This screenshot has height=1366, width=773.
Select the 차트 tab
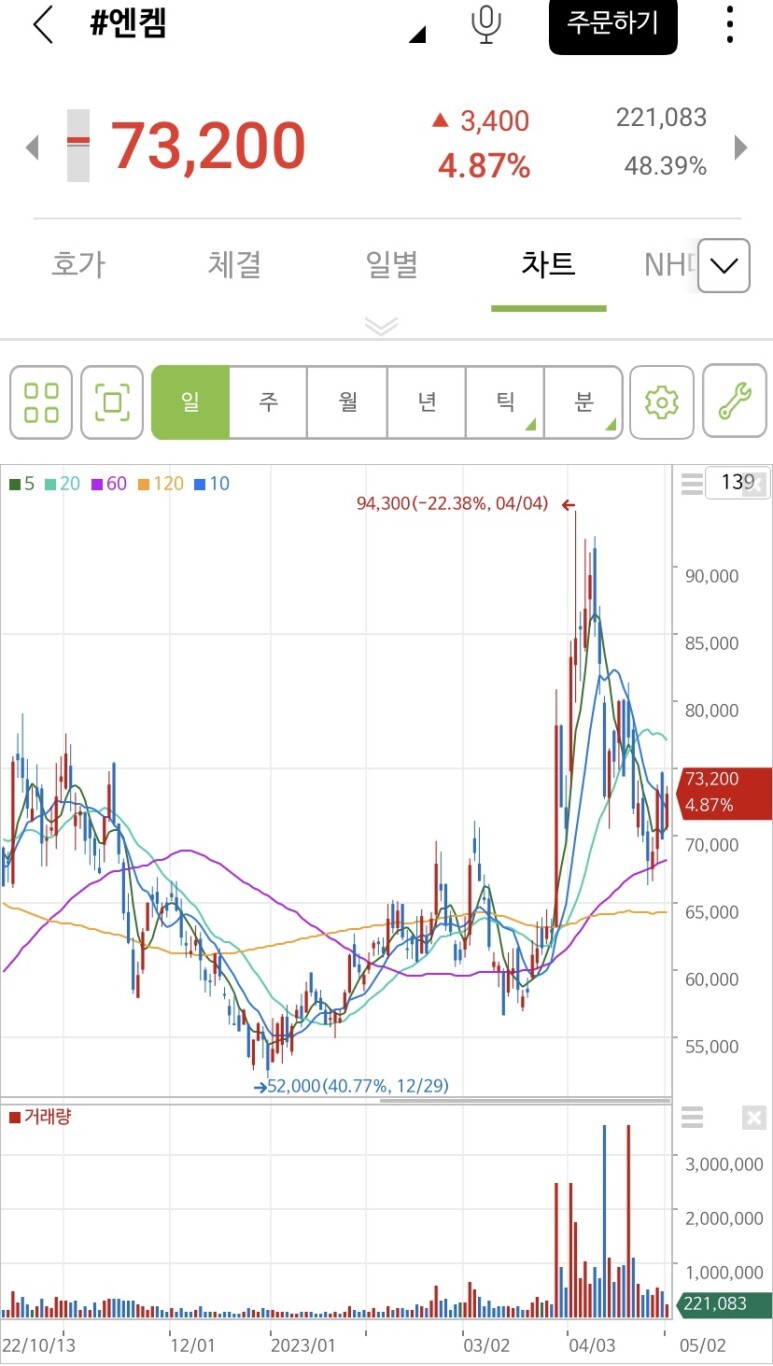coord(548,264)
